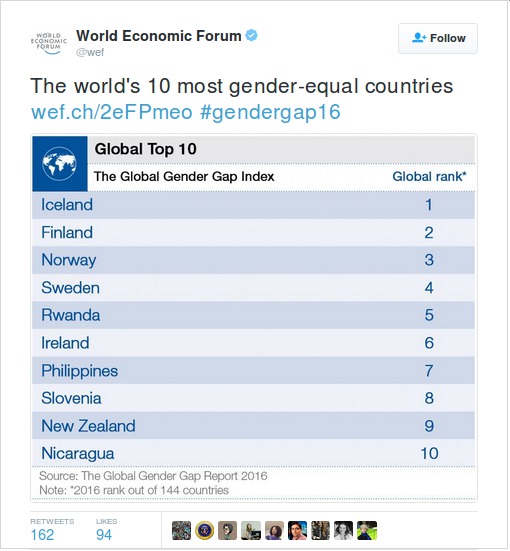The width and height of the screenshot is (510, 551).
Task: Click the Nicaragua row in the chart
Action: [253, 453]
